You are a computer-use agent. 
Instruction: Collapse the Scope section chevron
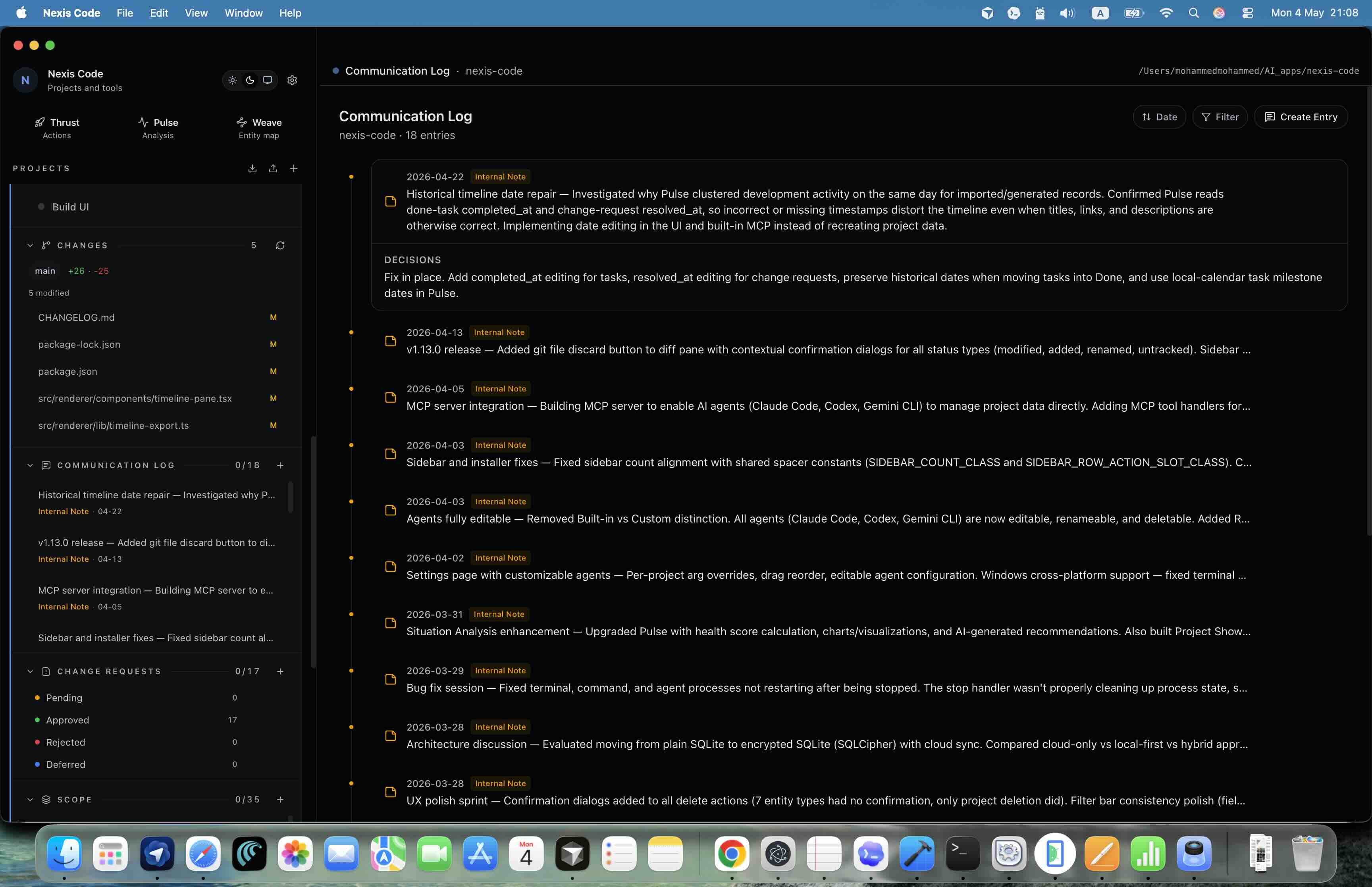click(30, 800)
